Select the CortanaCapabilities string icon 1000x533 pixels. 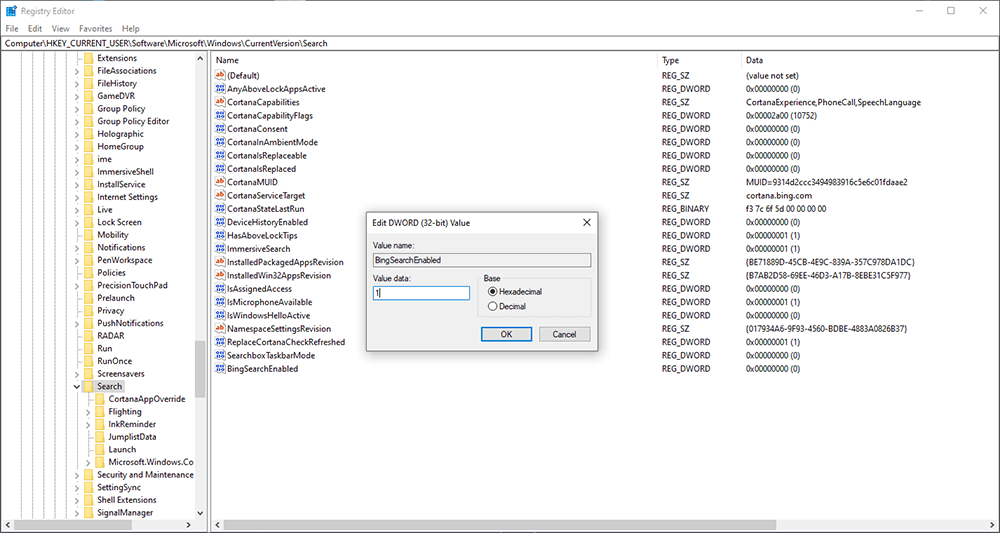[221, 102]
